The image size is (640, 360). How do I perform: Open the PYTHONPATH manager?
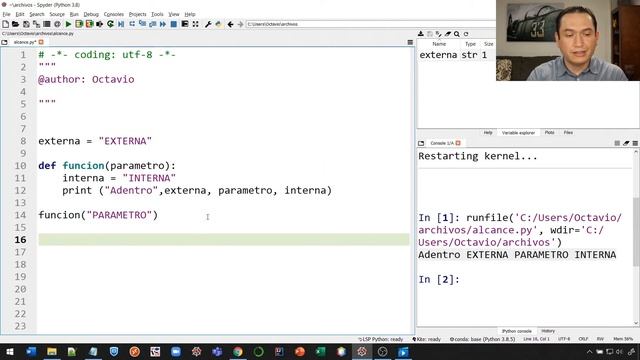219,24
